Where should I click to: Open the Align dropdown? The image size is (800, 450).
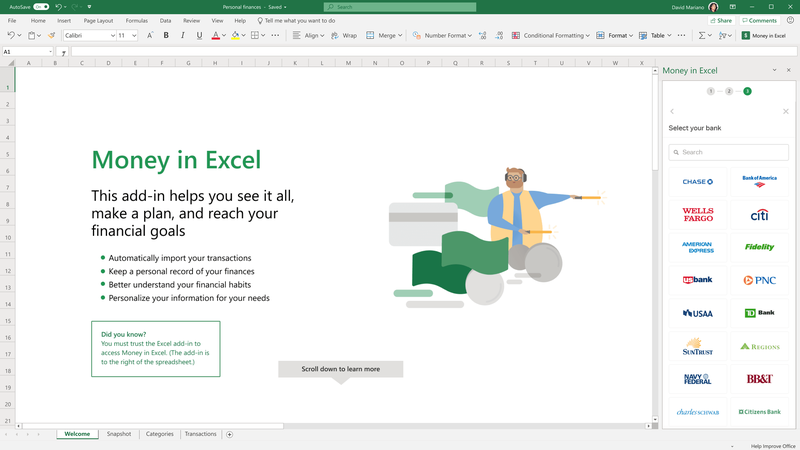tap(308, 35)
